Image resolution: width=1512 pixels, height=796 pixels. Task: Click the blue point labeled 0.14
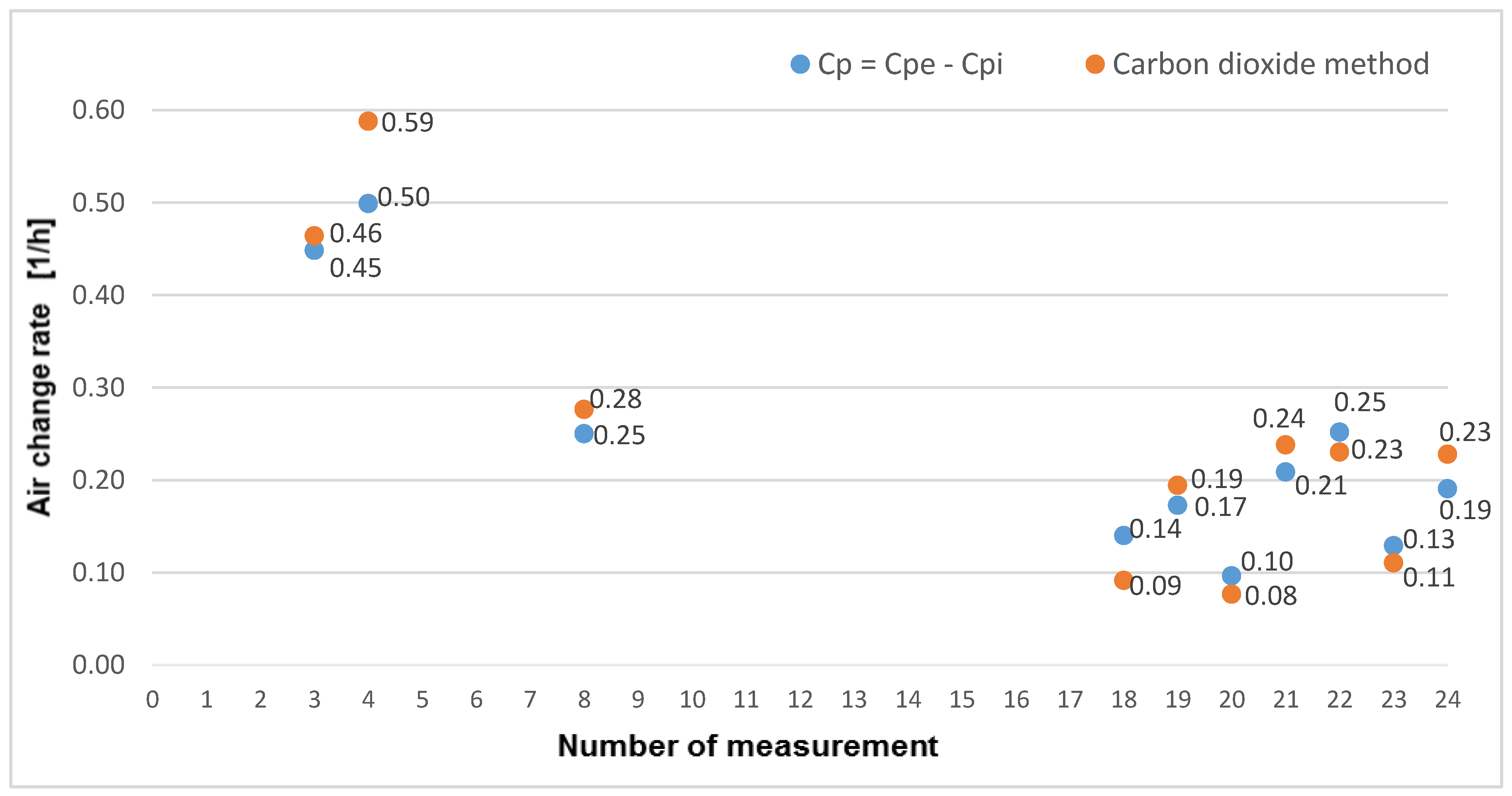[1124, 535]
